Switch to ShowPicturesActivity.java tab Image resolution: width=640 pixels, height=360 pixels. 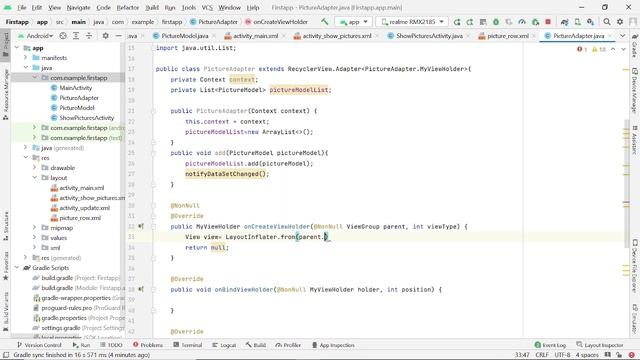(x=429, y=36)
